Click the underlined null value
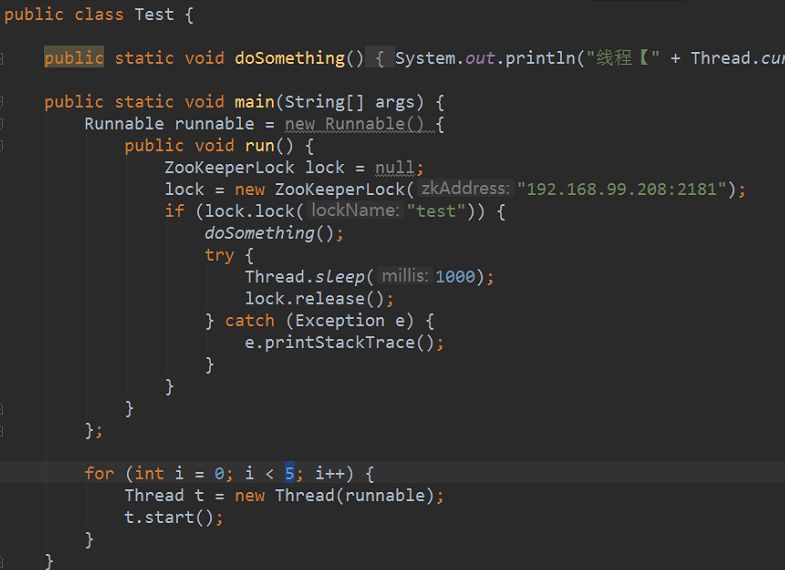 pyautogui.click(x=395, y=168)
